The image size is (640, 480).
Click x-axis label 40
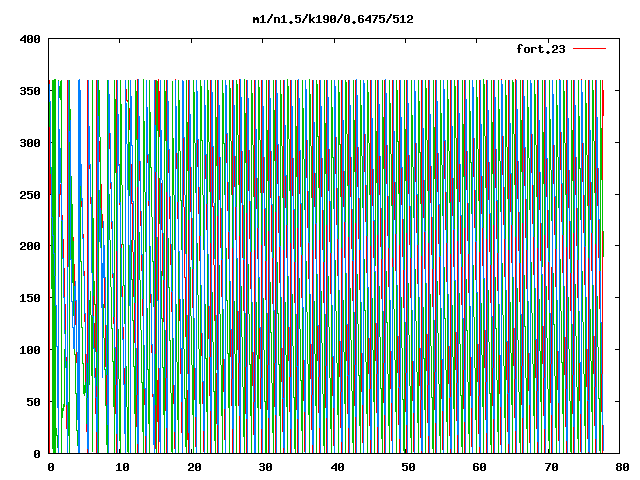(337, 467)
